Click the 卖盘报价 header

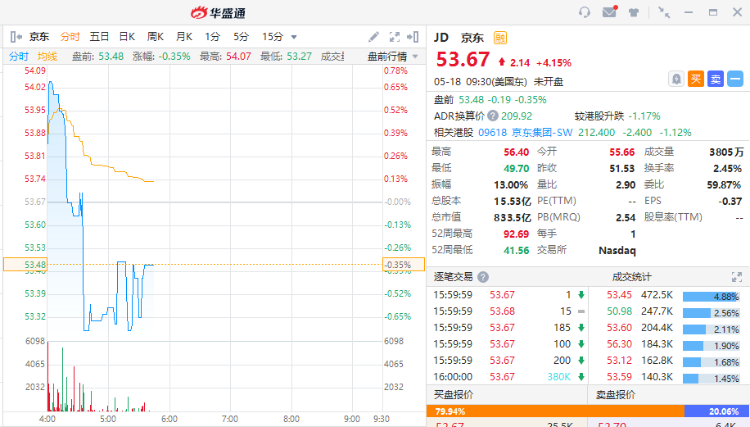[x=616, y=394]
